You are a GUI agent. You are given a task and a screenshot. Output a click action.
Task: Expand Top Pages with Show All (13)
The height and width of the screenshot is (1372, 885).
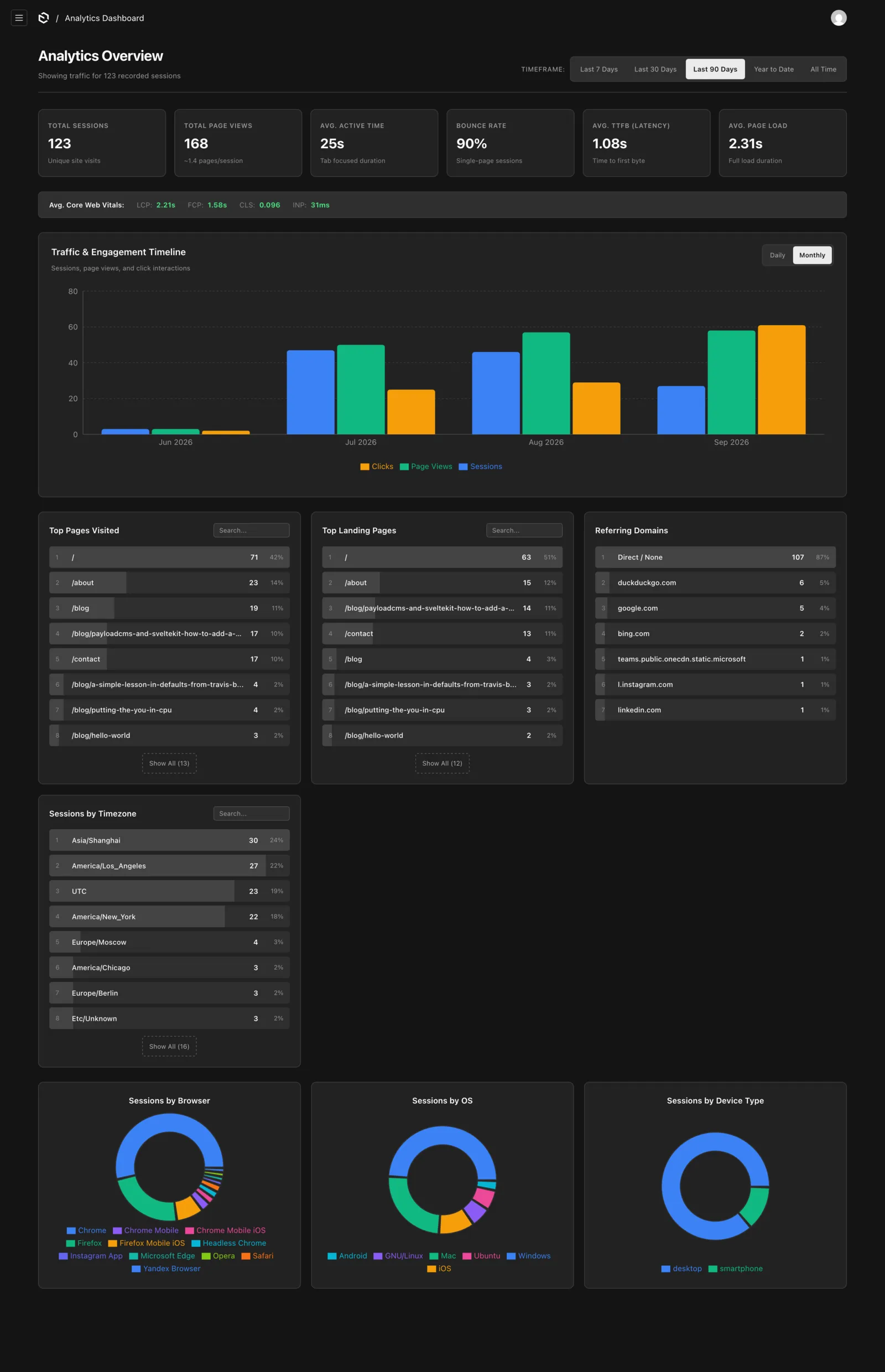[169, 763]
